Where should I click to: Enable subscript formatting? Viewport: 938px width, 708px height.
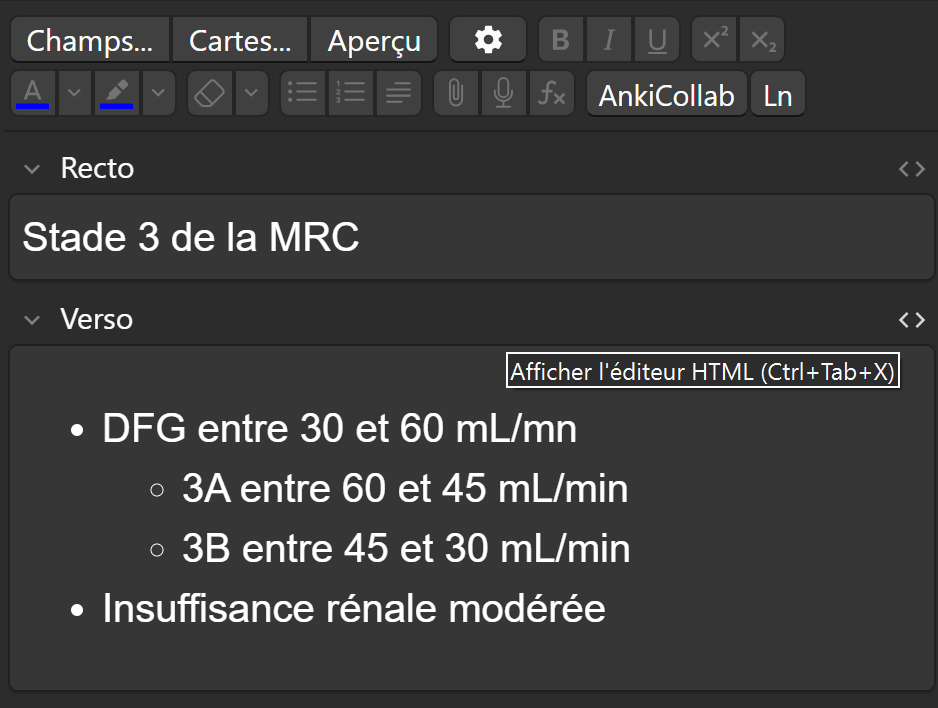tap(761, 40)
